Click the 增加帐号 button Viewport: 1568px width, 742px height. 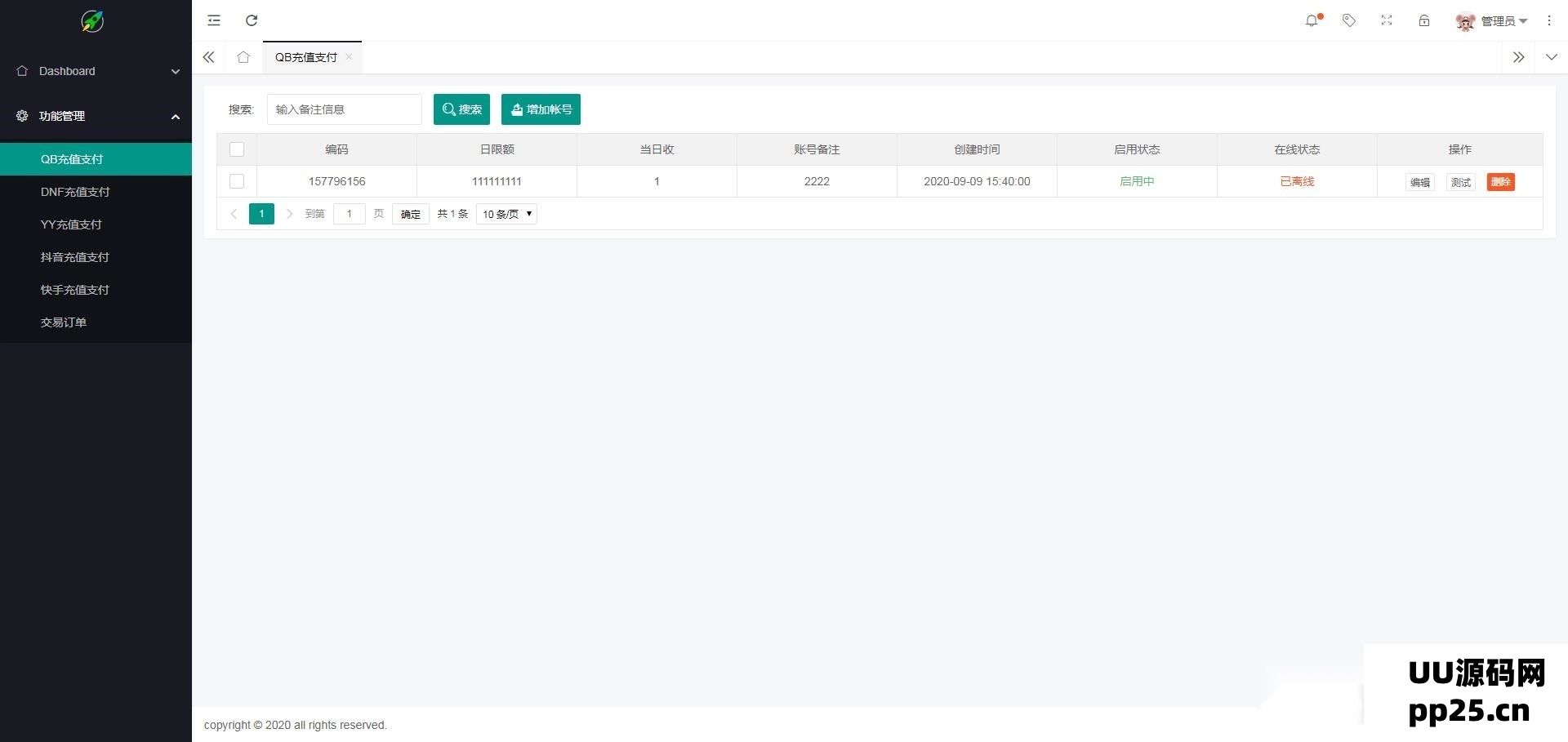click(541, 109)
